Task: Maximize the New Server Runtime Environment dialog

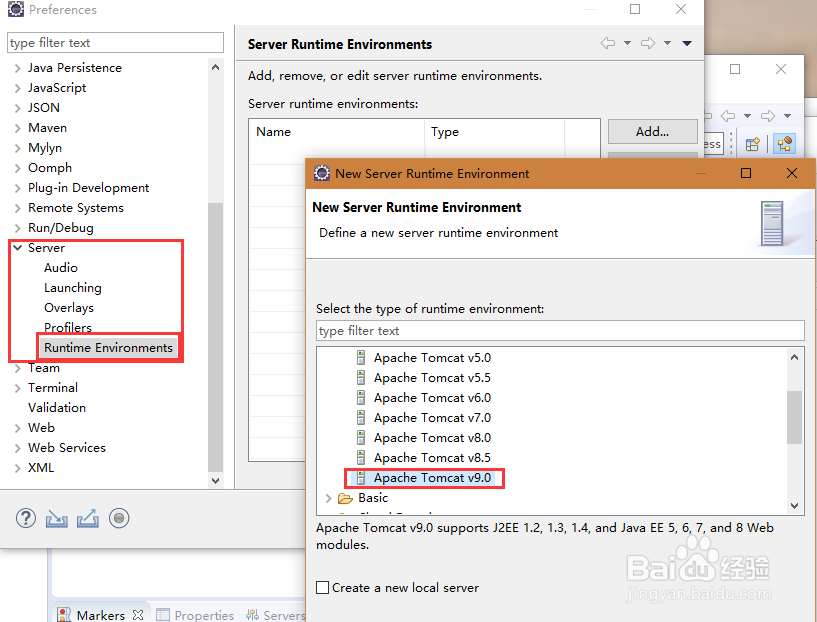Action: pyautogui.click(x=746, y=173)
